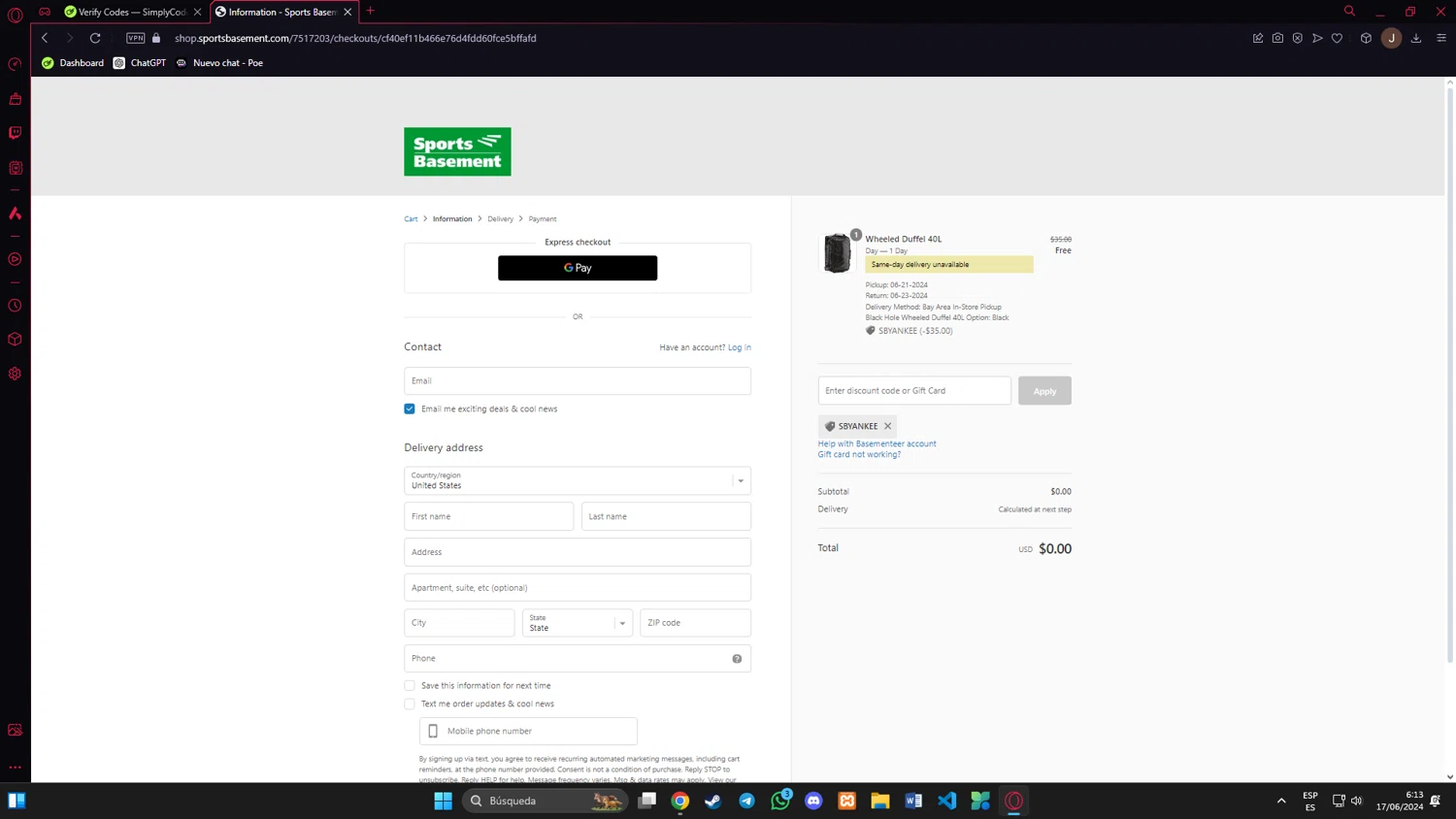Open Twitch panel in sidebar
The image size is (1456, 819).
(15, 133)
